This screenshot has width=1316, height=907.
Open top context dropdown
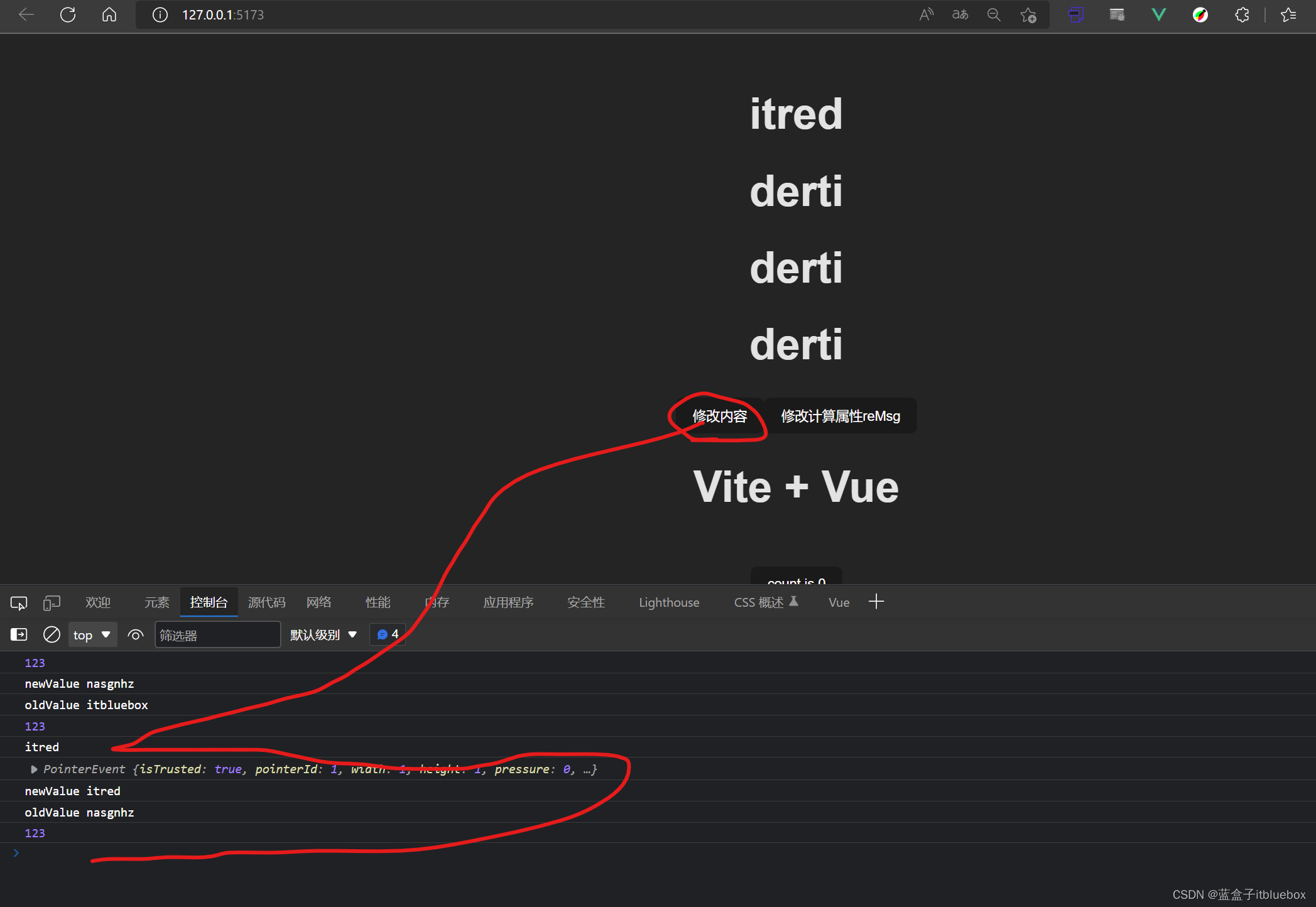[92, 634]
